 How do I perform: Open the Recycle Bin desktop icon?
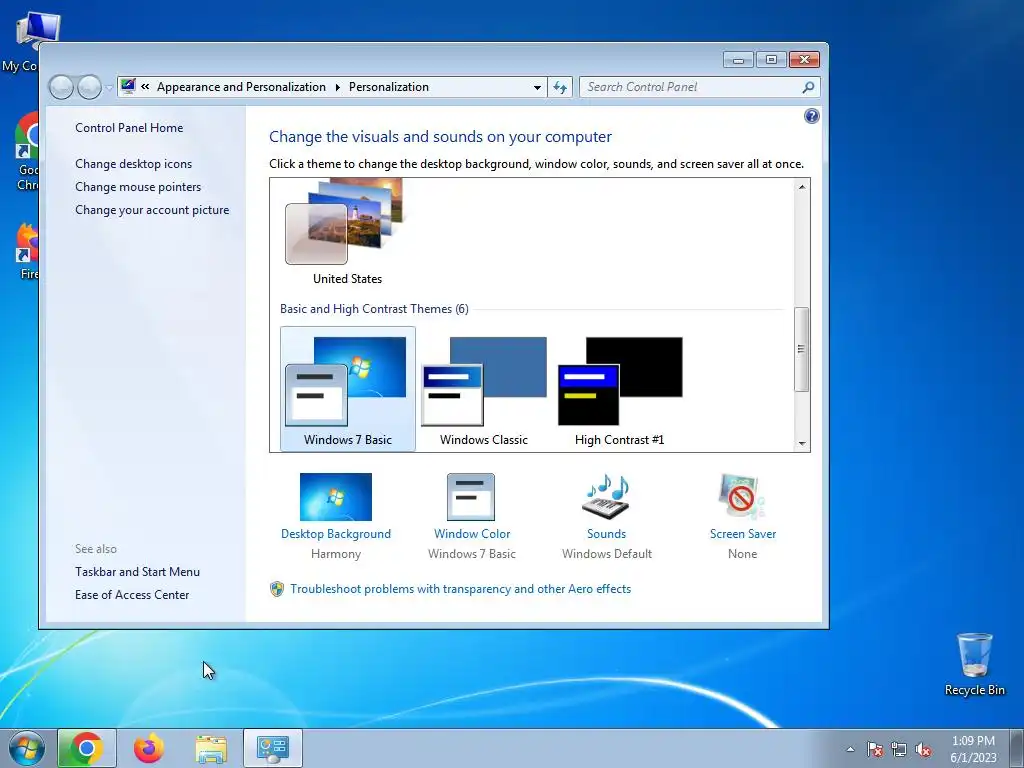point(974,664)
